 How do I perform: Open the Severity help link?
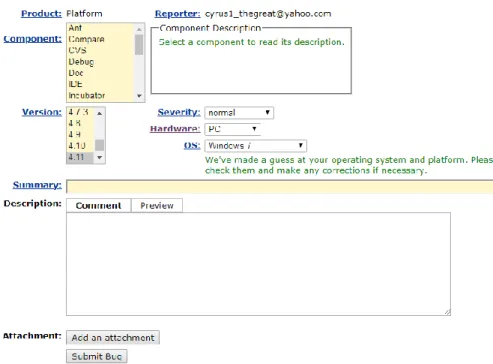[179, 112]
